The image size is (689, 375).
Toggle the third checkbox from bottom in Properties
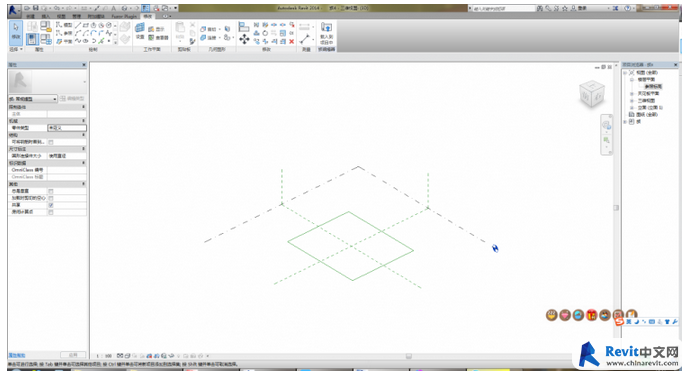[x=51, y=198]
